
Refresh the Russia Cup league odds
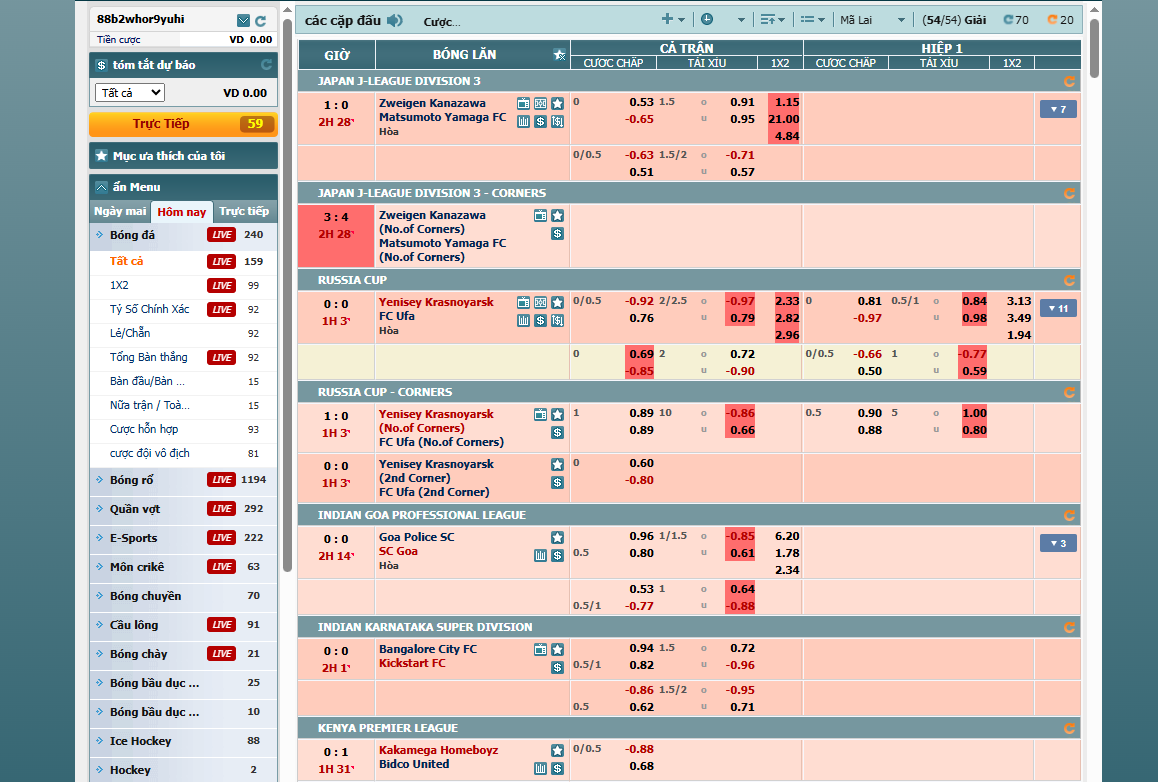(1069, 280)
